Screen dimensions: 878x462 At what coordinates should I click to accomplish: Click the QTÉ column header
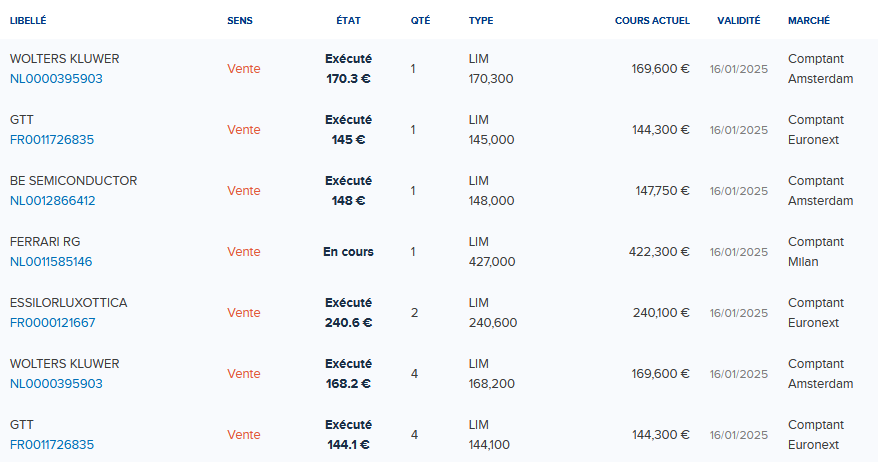click(421, 21)
